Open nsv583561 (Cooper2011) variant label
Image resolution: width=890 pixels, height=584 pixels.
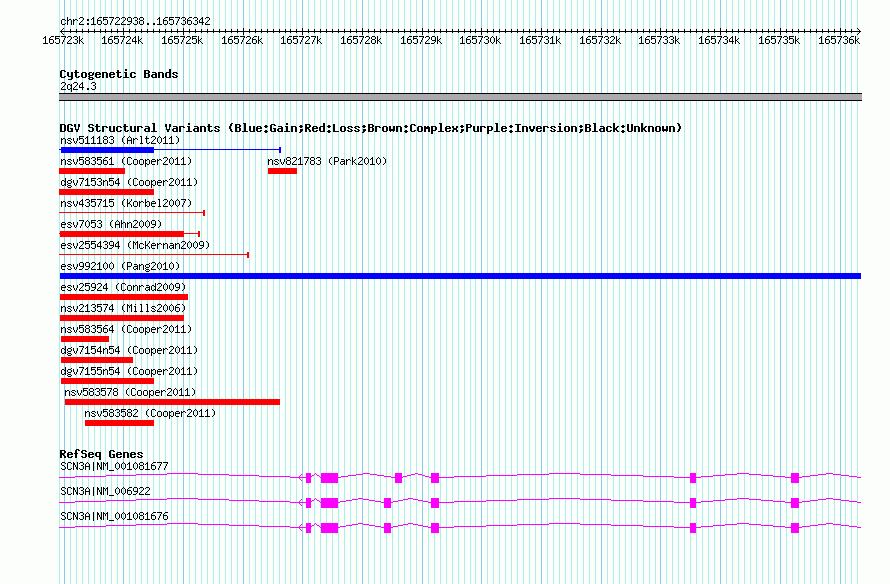[126, 161]
